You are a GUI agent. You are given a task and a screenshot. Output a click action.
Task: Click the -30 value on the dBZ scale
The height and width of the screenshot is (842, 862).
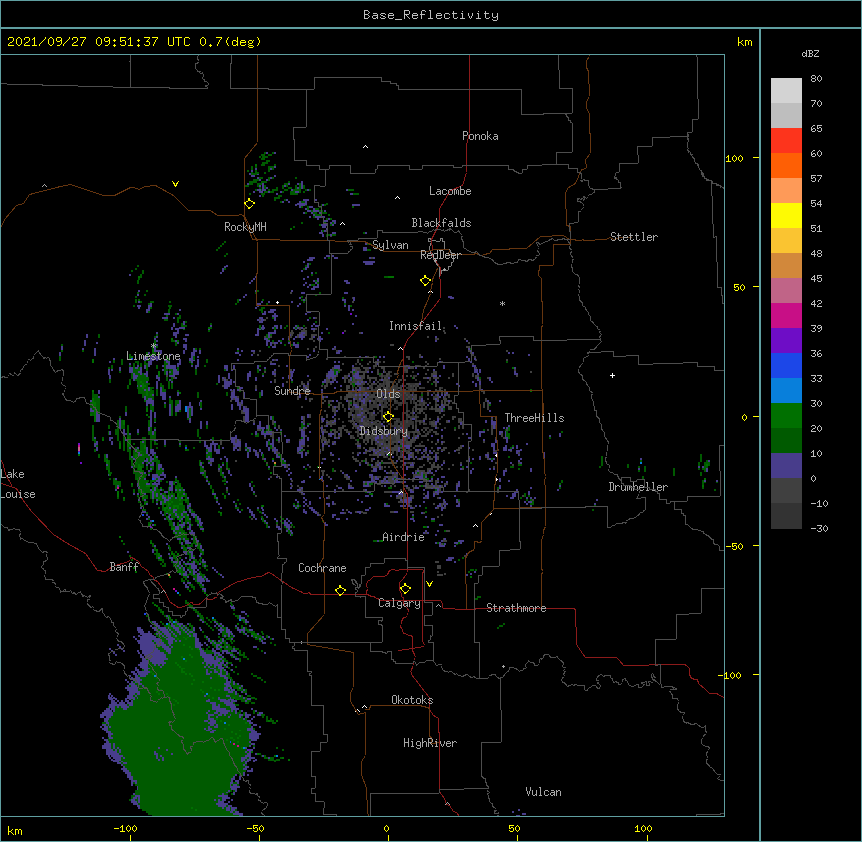coord(819,528)
